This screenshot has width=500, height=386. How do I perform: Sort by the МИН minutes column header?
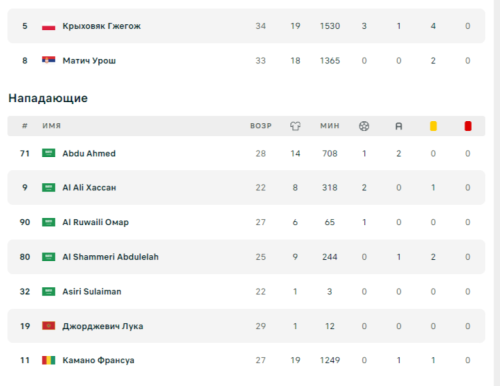pyautogui.click(x=330, y=126)
